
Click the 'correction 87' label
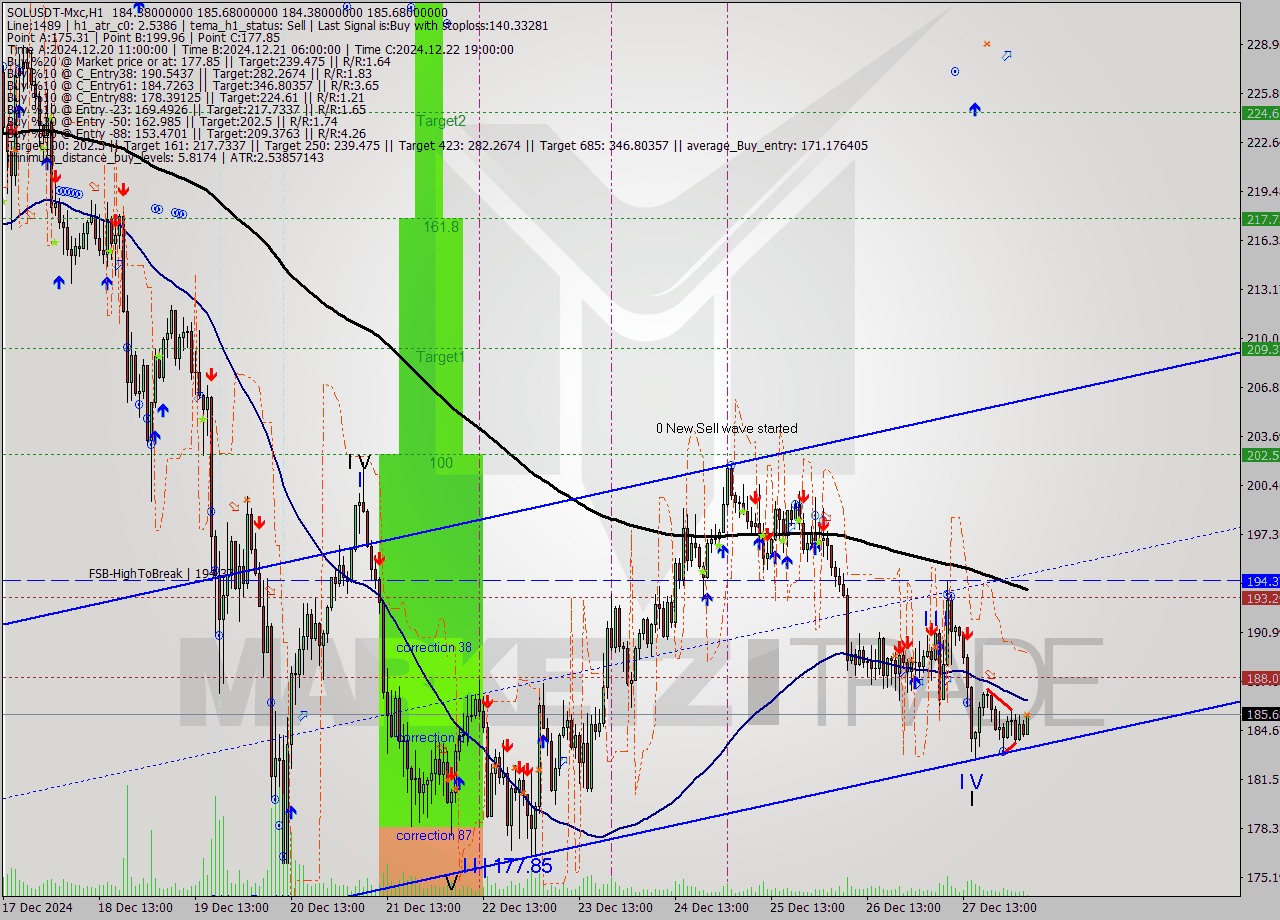tap(434, 835)
